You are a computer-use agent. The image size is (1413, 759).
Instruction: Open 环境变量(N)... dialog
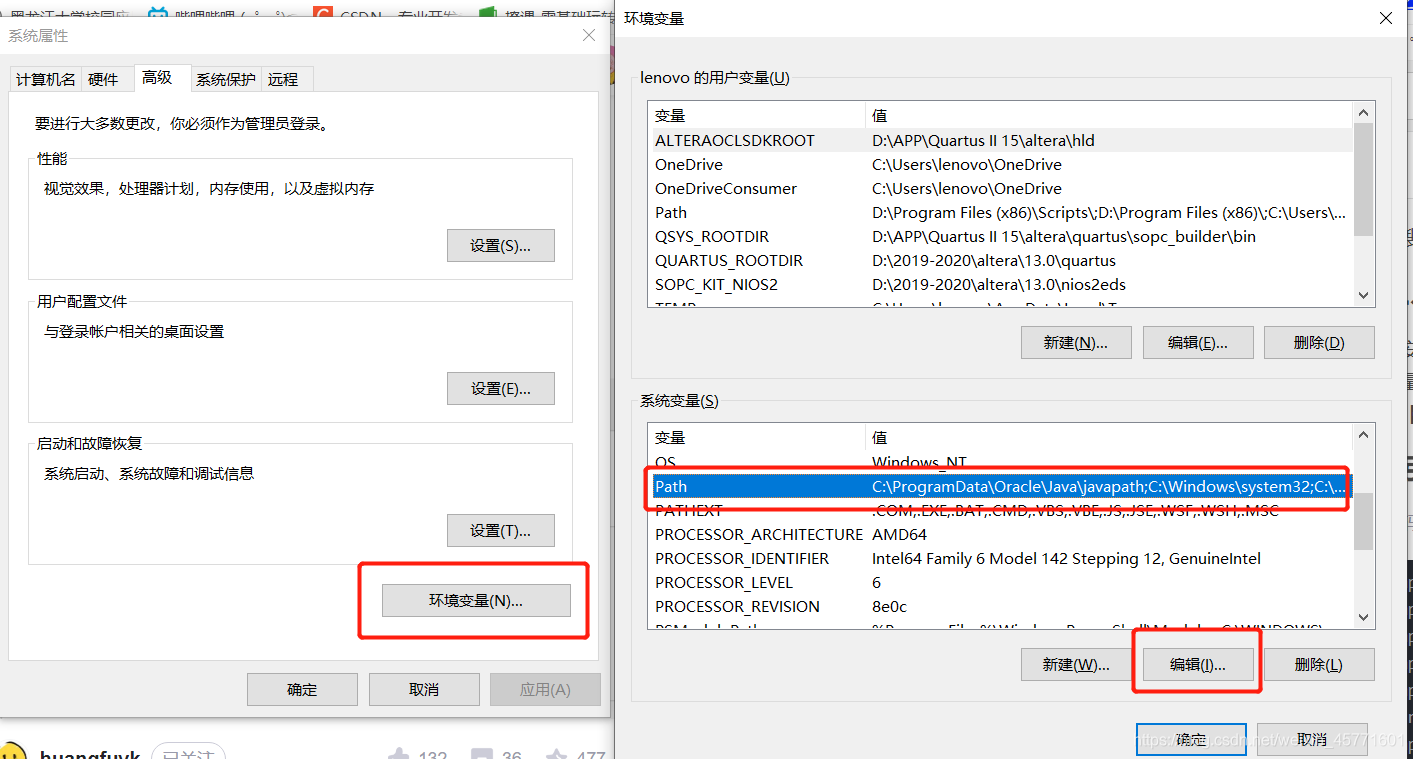pyautogui.click(x=476, y=601)
